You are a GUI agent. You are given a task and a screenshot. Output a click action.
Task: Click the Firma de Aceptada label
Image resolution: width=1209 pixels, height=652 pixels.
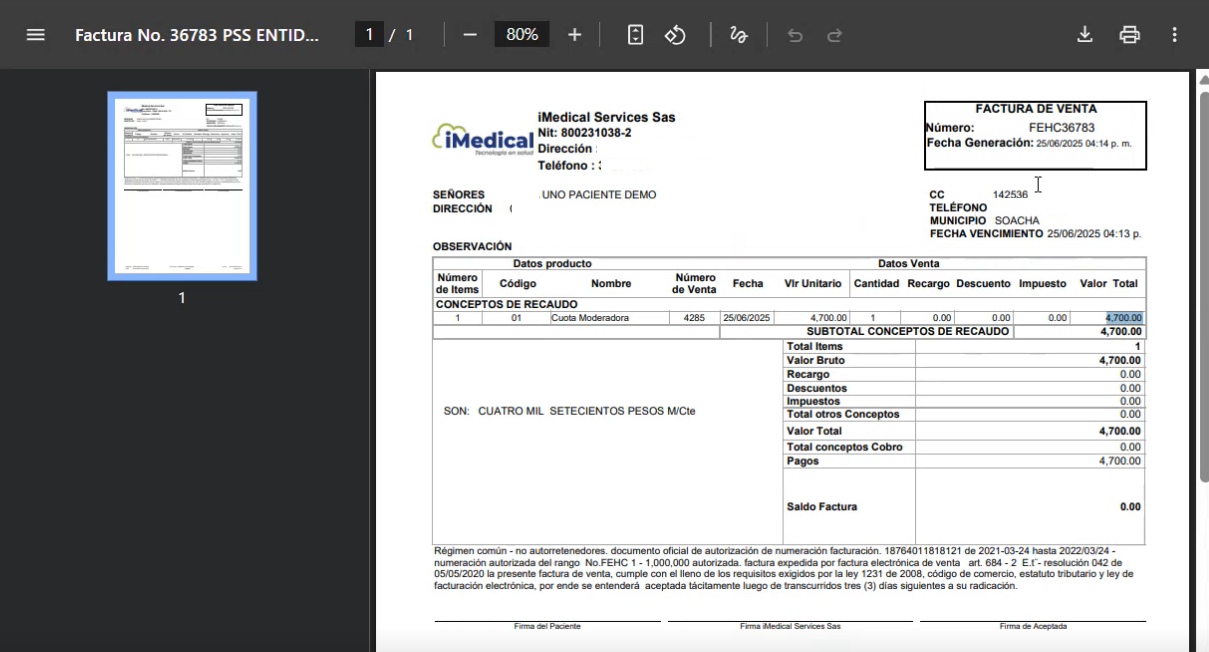click(x=1033, y=627)
